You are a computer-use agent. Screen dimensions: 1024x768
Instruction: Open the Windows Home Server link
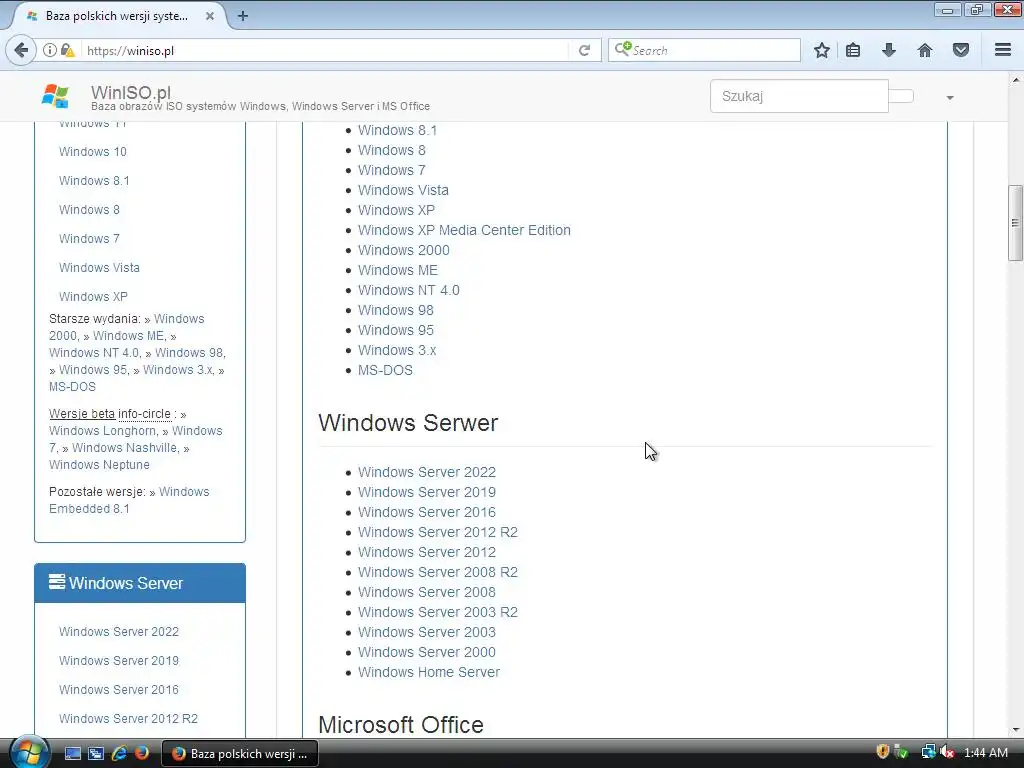[429, 672]
